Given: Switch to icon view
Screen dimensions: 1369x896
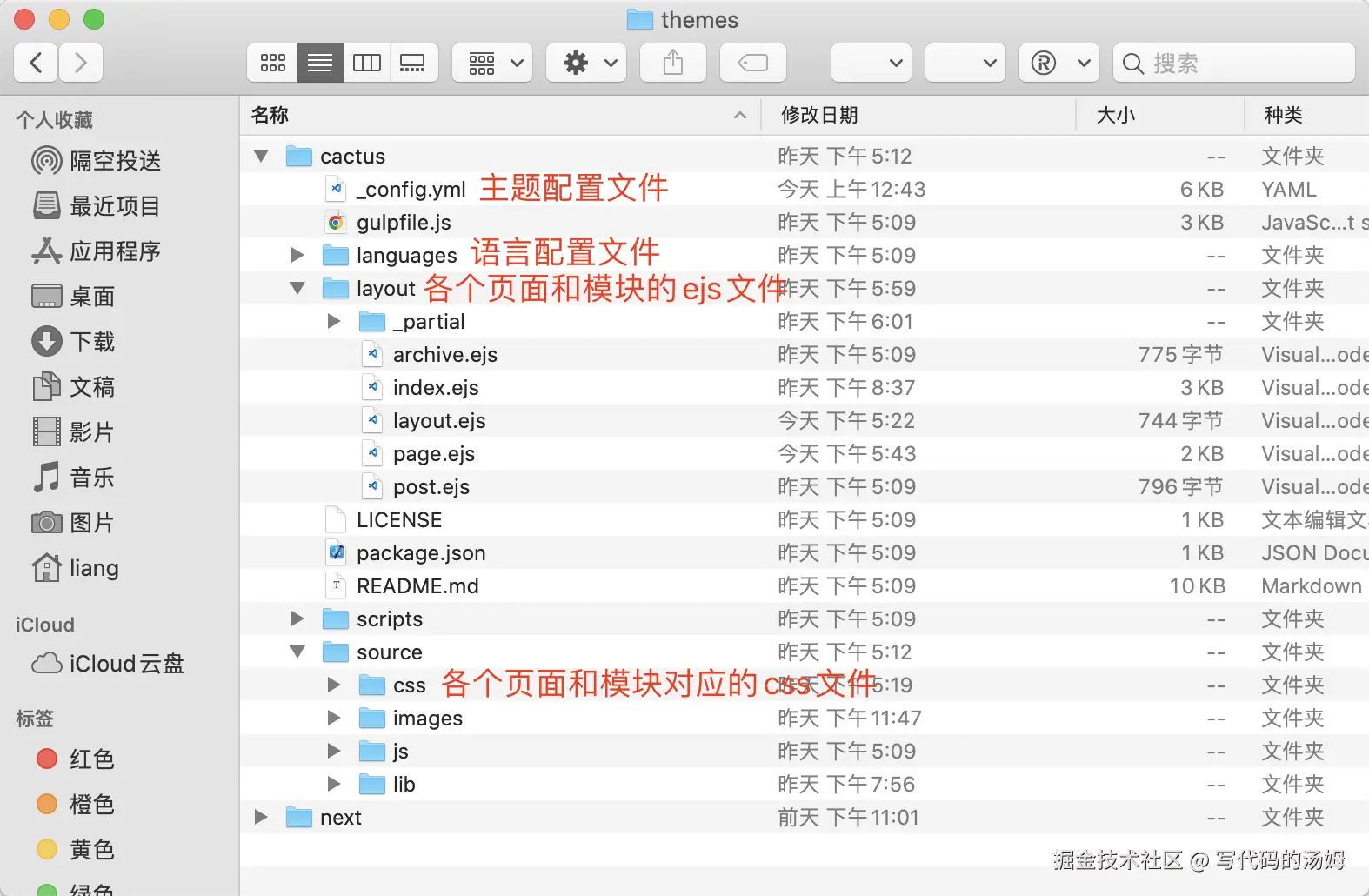Looking at the screenshot, I should [272, 63].
